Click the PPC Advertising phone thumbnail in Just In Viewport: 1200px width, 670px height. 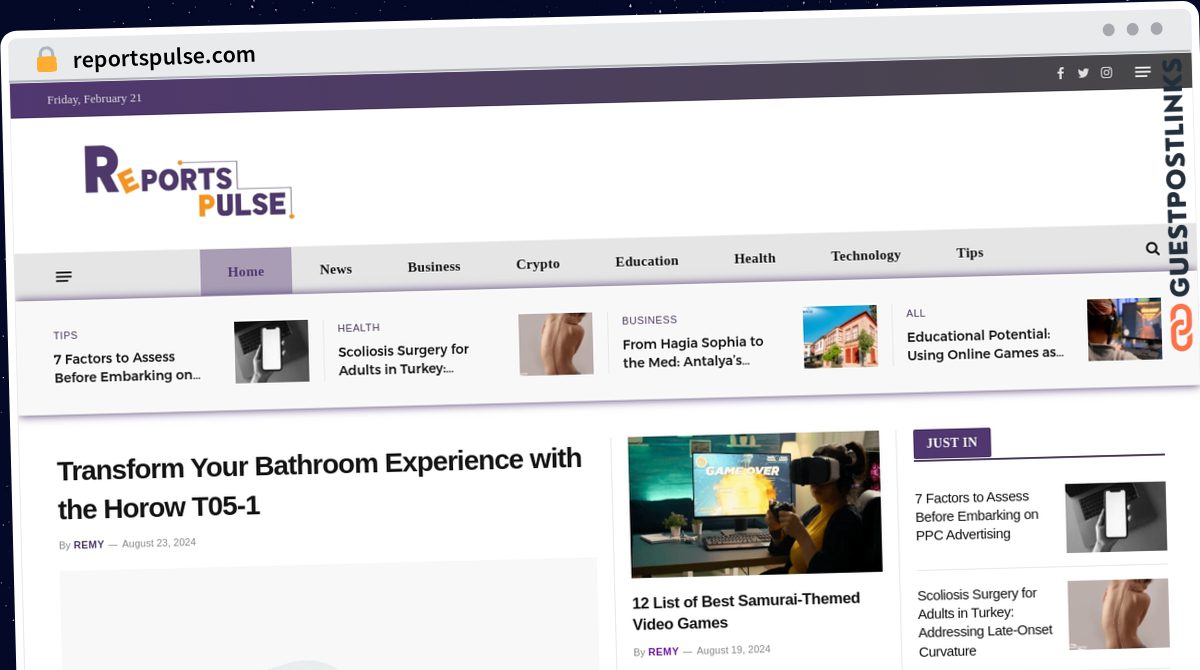click(x=1116, y=517)
